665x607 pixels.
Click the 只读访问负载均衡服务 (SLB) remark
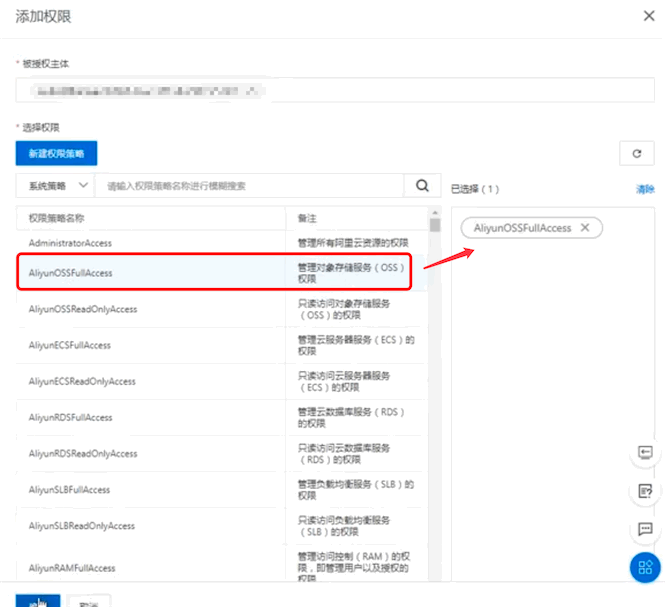[344, 526]
